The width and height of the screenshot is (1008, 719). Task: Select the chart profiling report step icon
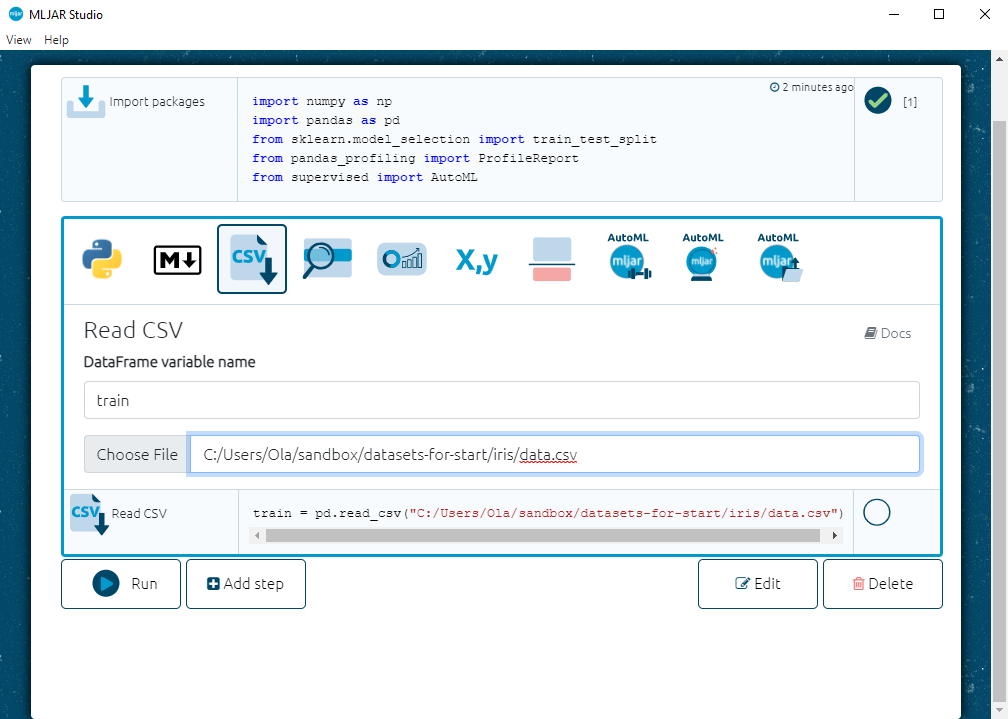click(402, 259)
